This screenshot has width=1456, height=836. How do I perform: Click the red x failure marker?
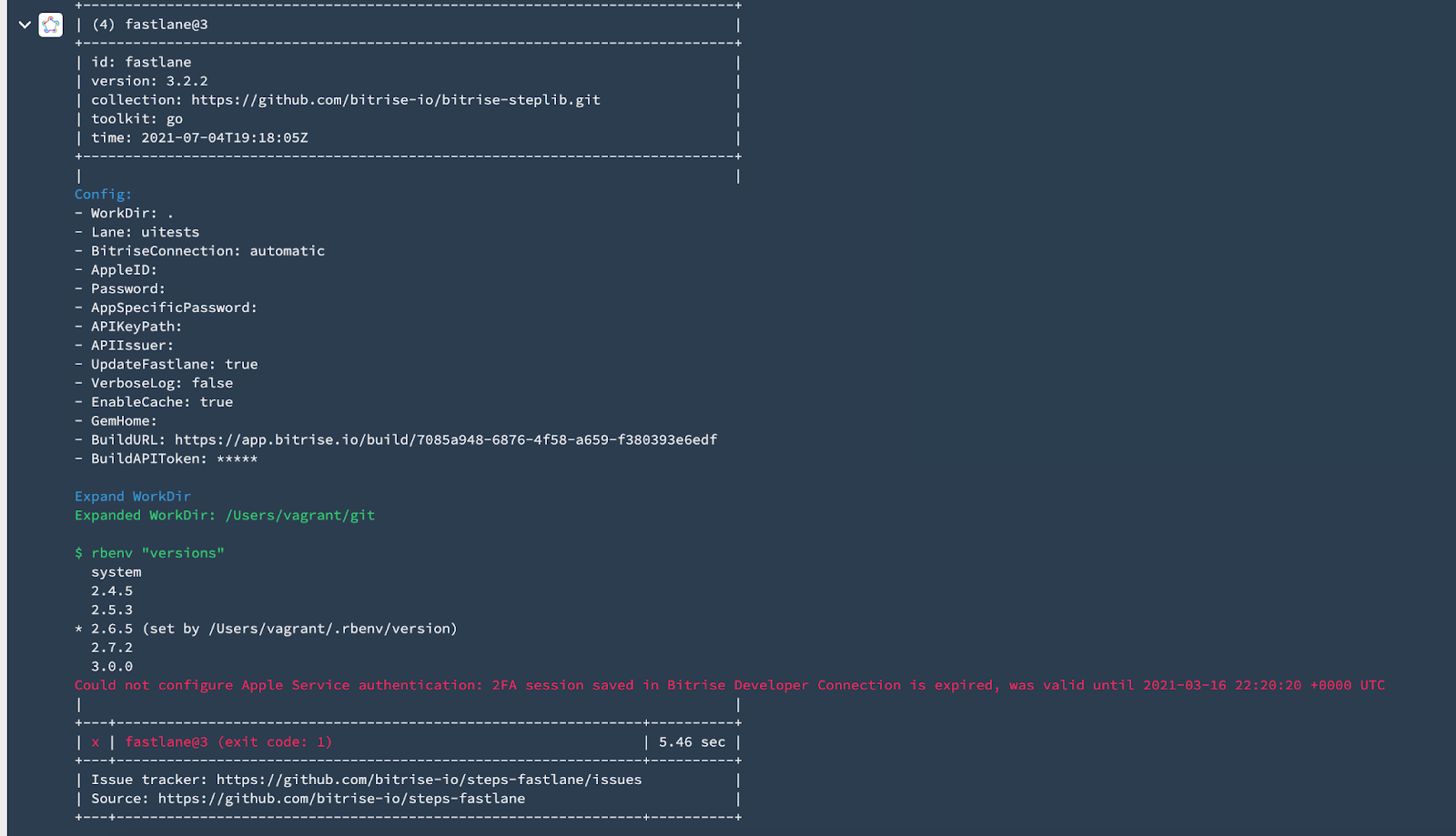[96, 742]
